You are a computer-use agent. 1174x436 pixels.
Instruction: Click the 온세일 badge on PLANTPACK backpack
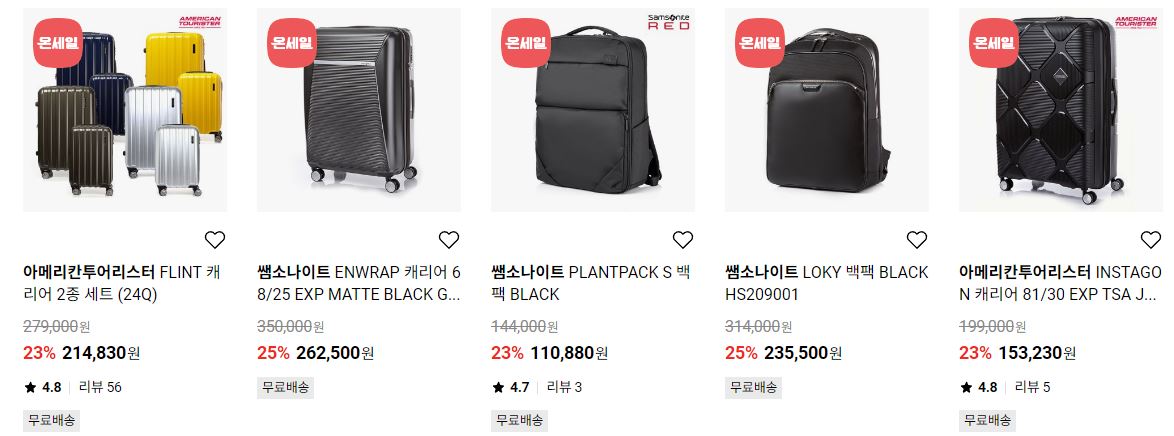tap(526, 43)
